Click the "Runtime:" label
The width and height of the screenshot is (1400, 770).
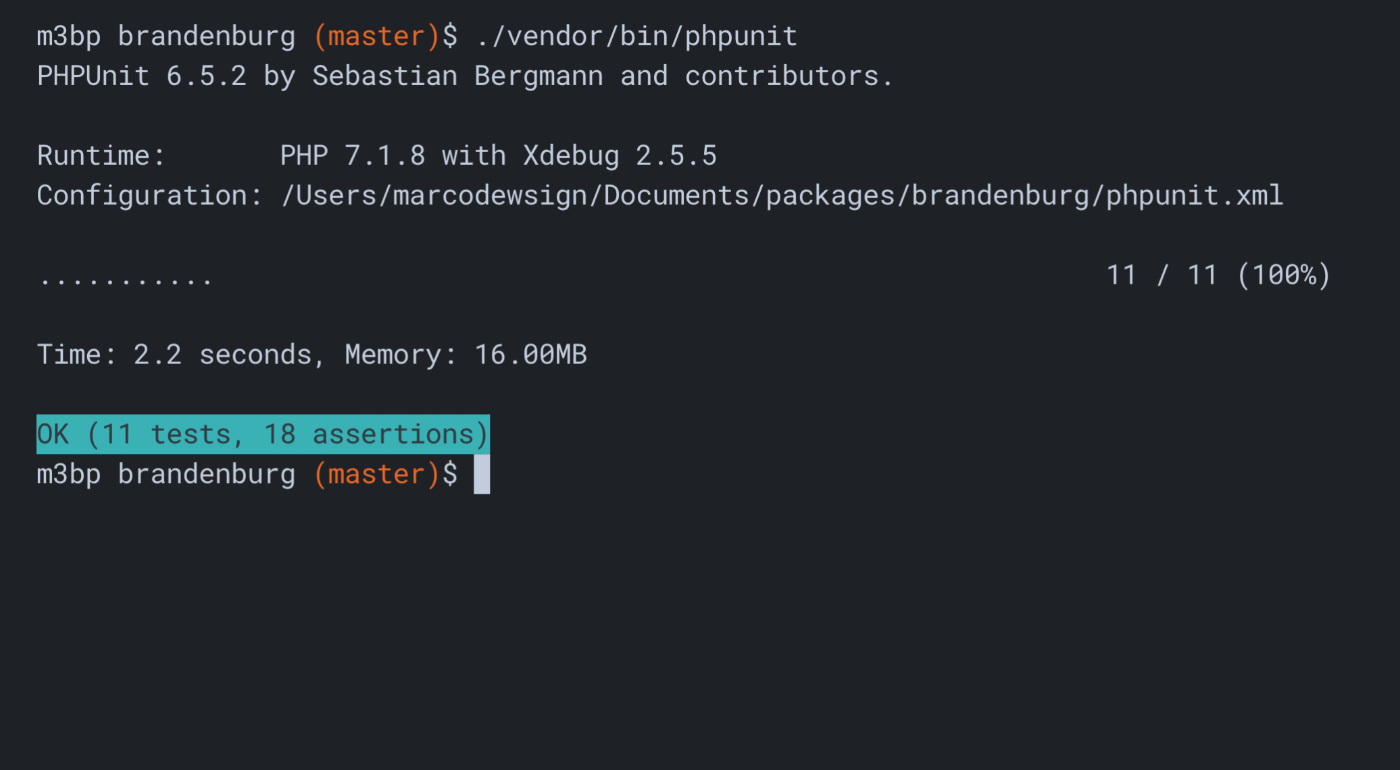(x=101, y=156)
